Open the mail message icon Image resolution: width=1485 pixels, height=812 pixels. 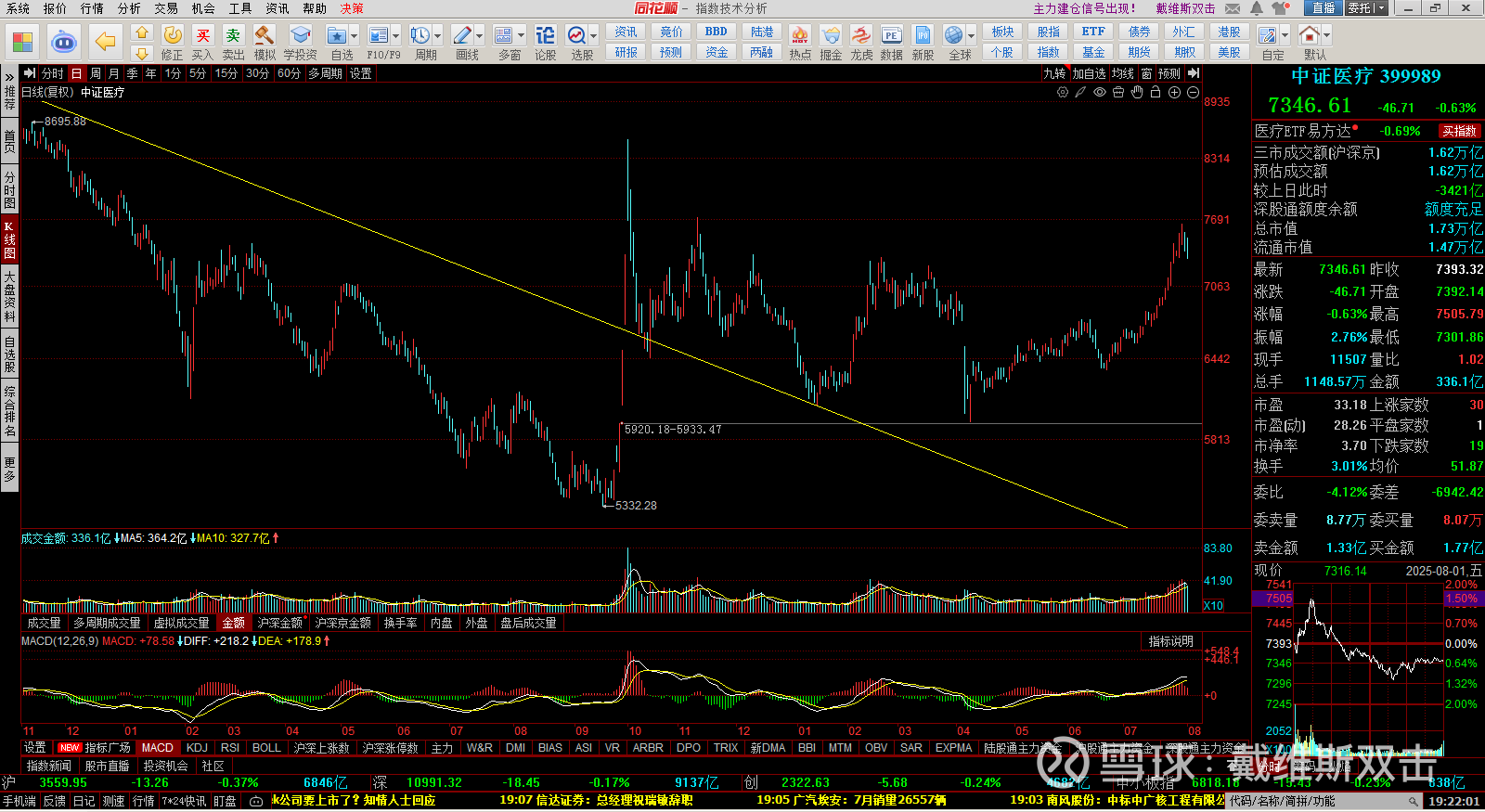coord(1233,8)
